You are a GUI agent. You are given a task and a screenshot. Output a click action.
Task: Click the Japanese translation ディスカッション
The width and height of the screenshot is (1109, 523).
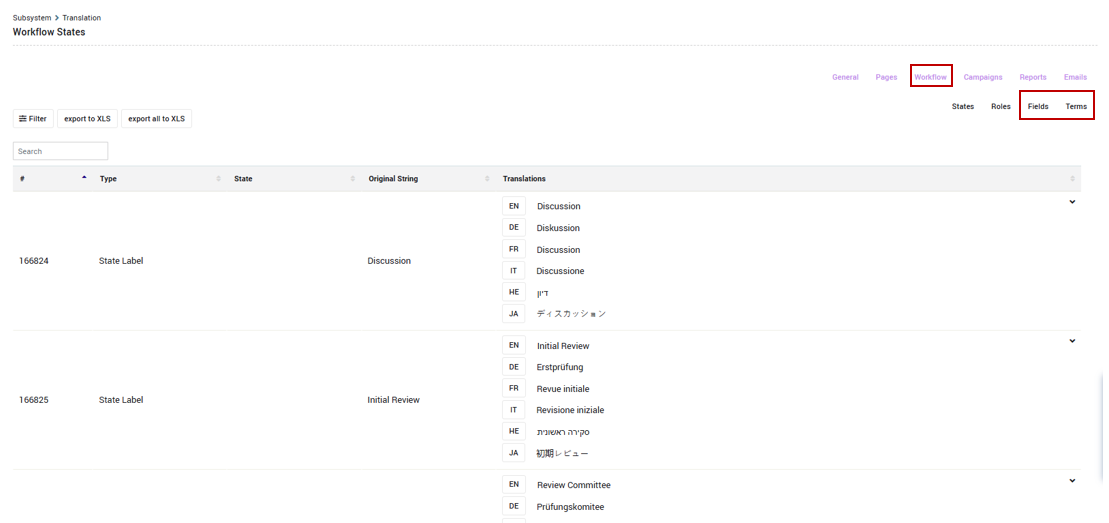[x=571, y=314]
